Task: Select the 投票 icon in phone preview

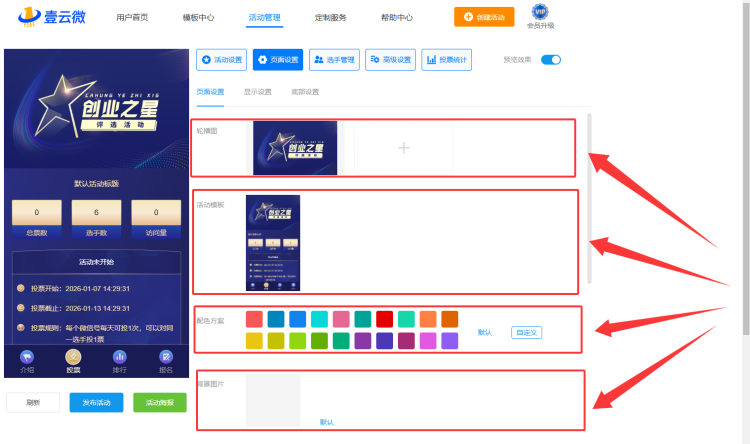Action: (73, 360)
